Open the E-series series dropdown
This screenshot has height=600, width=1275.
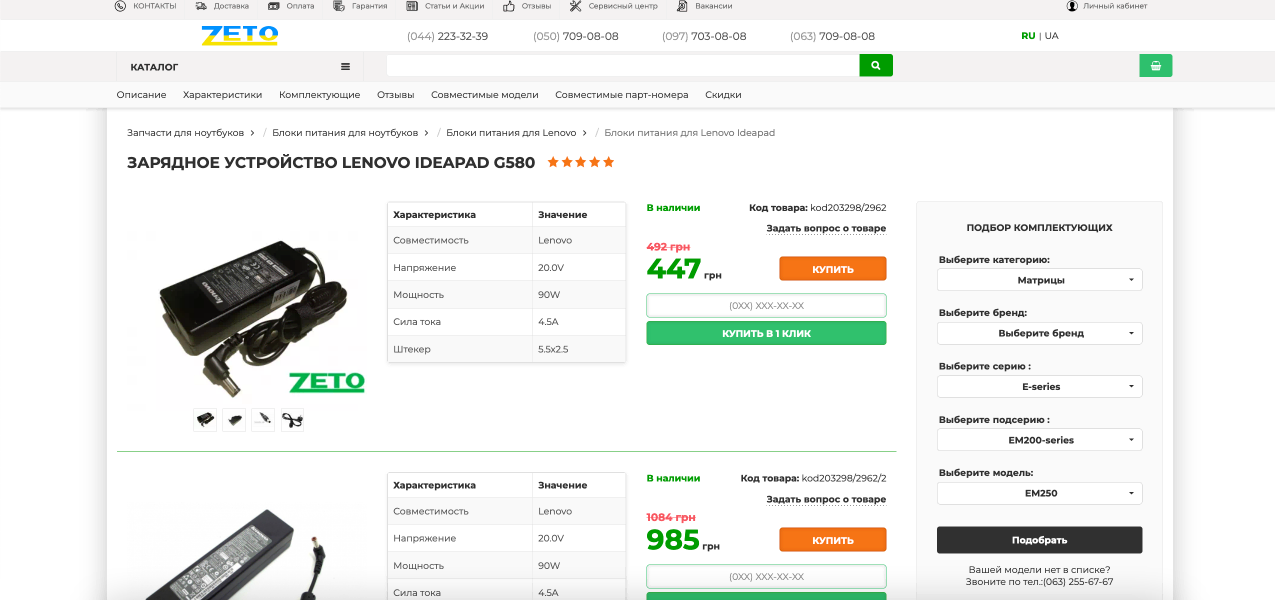(x=1039, y=386)
